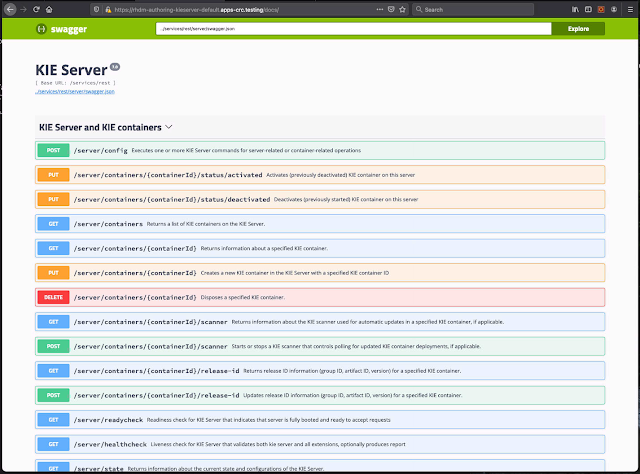This screenshot has height=474, width=640.
Task: Open the library icon in toolbar
Action: pyautogui.click(x=575, y=9)
